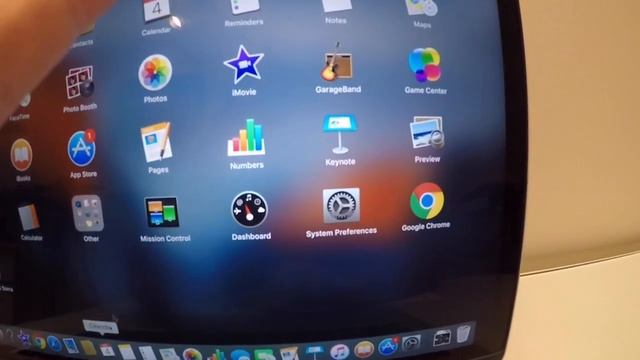Open System Preferences in the Dock
Viewport: 640px width, 360px height.
[x=411, y=344]
